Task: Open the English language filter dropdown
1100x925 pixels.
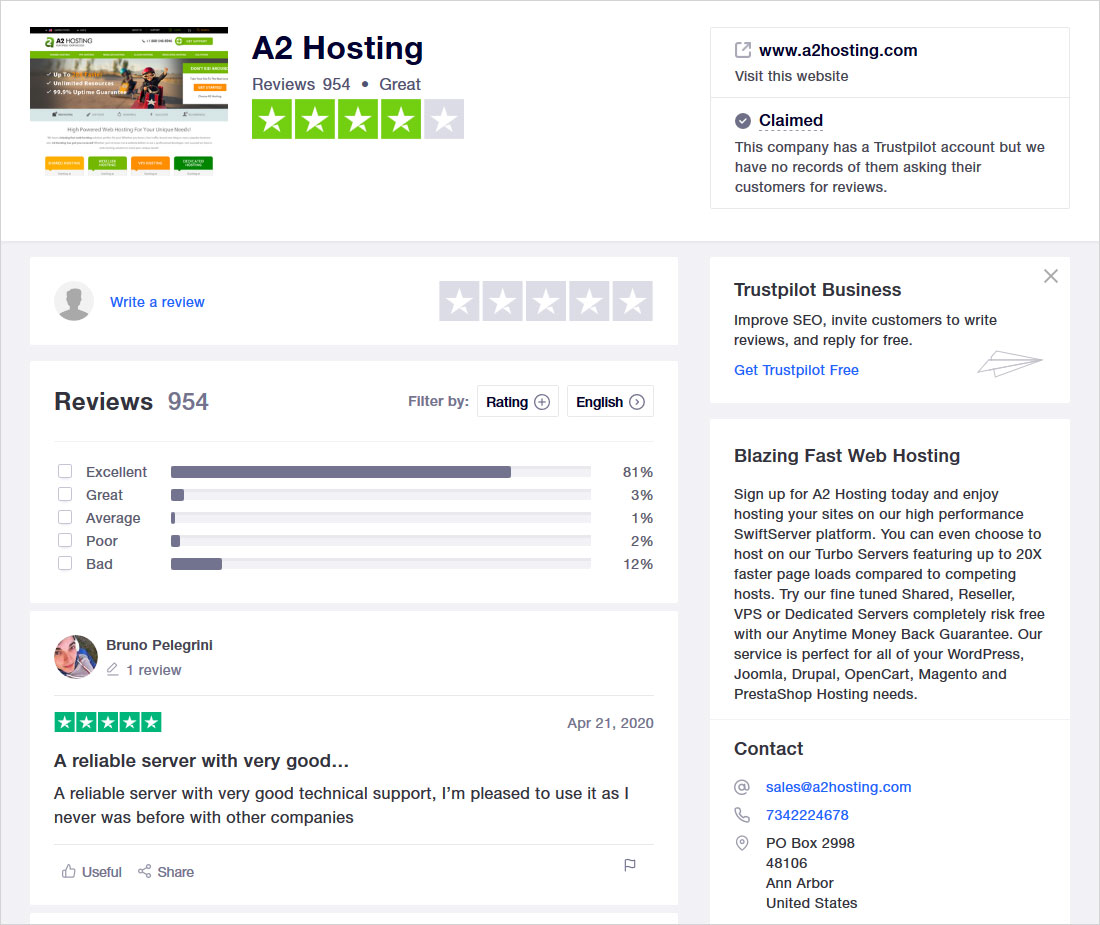Action: click(x=609, y=402)
